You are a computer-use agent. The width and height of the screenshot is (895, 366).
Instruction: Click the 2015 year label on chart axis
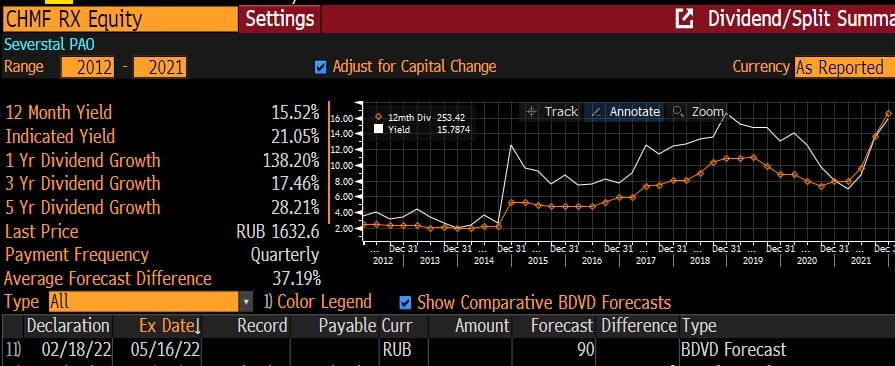coord(537,261)
